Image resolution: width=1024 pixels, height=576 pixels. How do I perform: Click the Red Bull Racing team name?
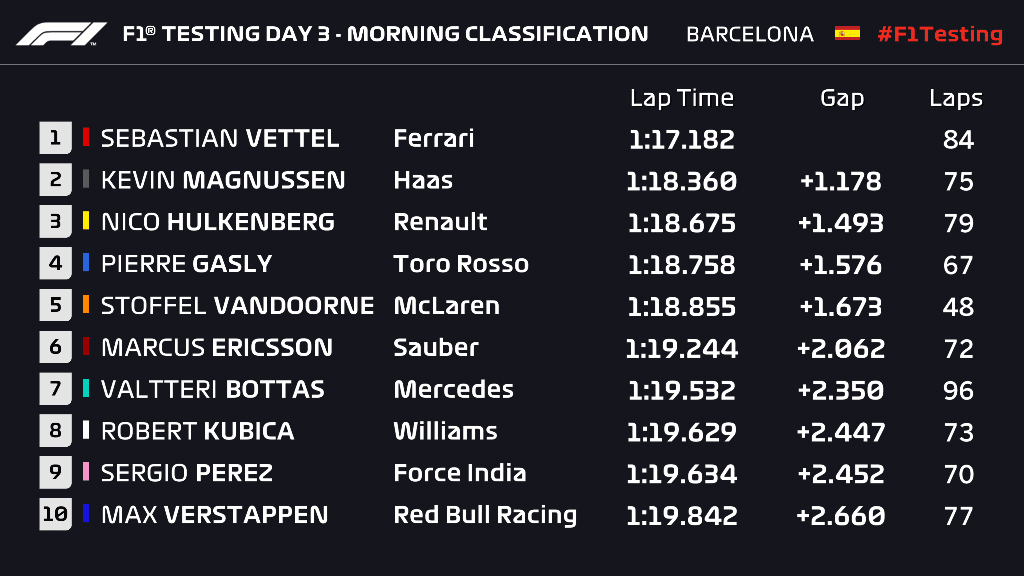tap(485, 516)
